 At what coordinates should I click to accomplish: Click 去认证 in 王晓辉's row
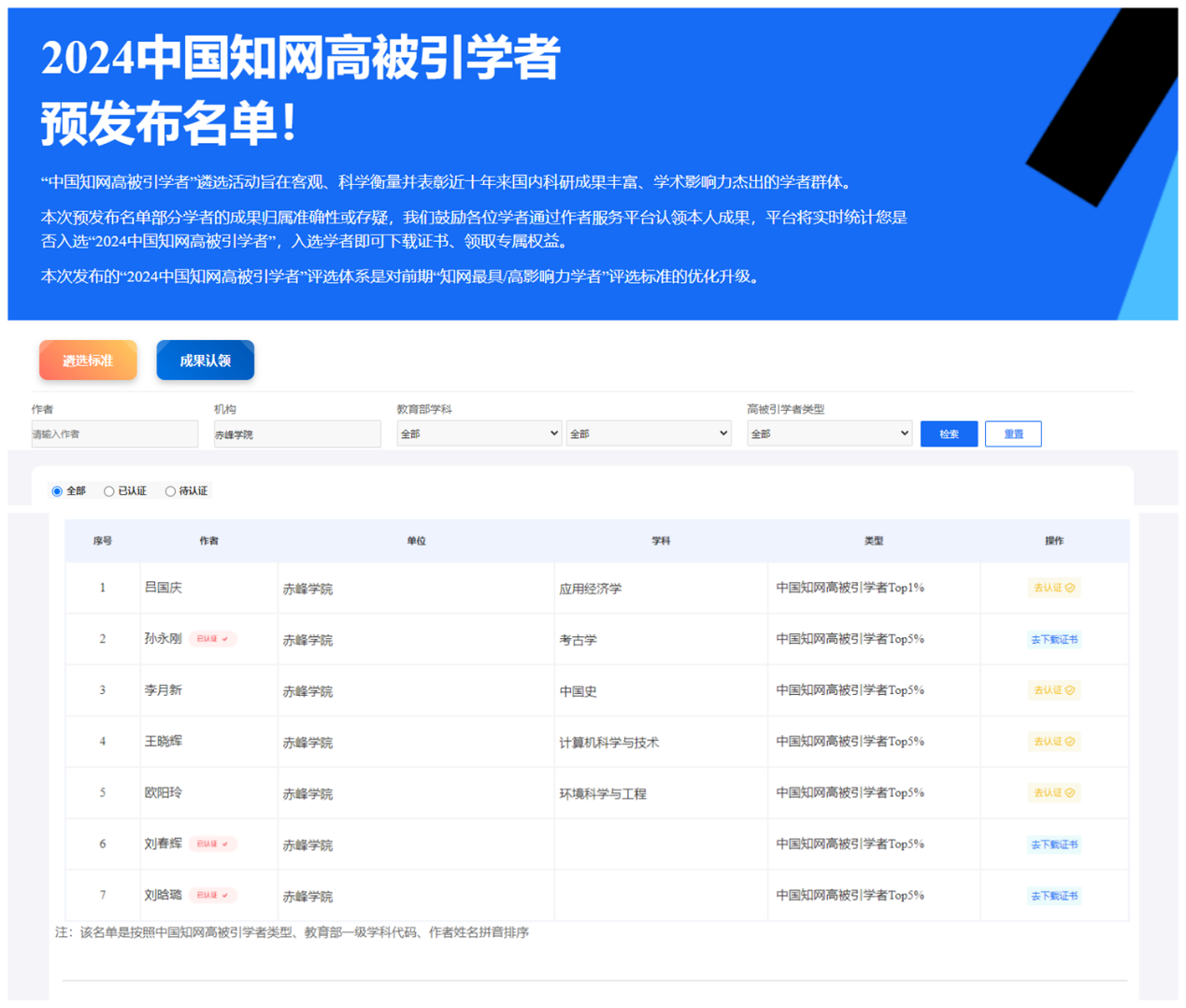1054,742
